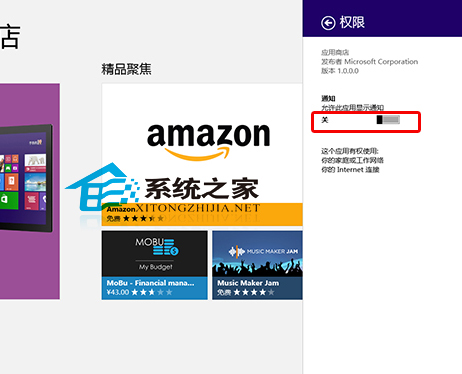Click the Music Maker Jam star rating
462x374 pixels.
click(x=254, y=292)
